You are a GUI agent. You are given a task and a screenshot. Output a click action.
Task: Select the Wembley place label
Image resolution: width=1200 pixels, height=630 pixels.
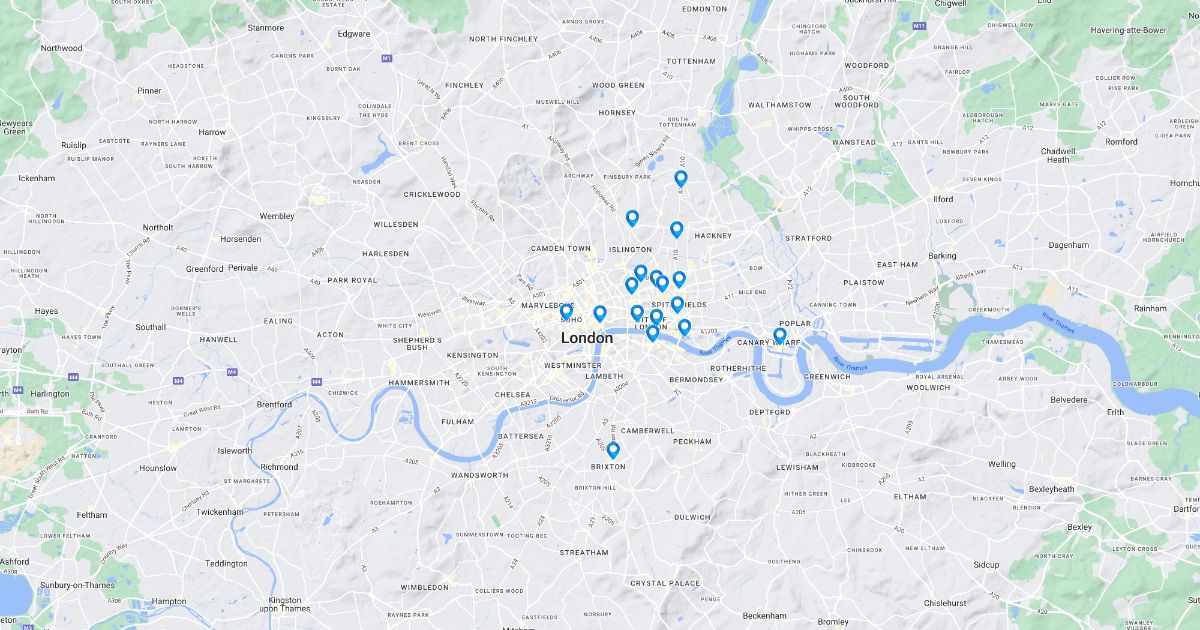(x=277, y=216)
